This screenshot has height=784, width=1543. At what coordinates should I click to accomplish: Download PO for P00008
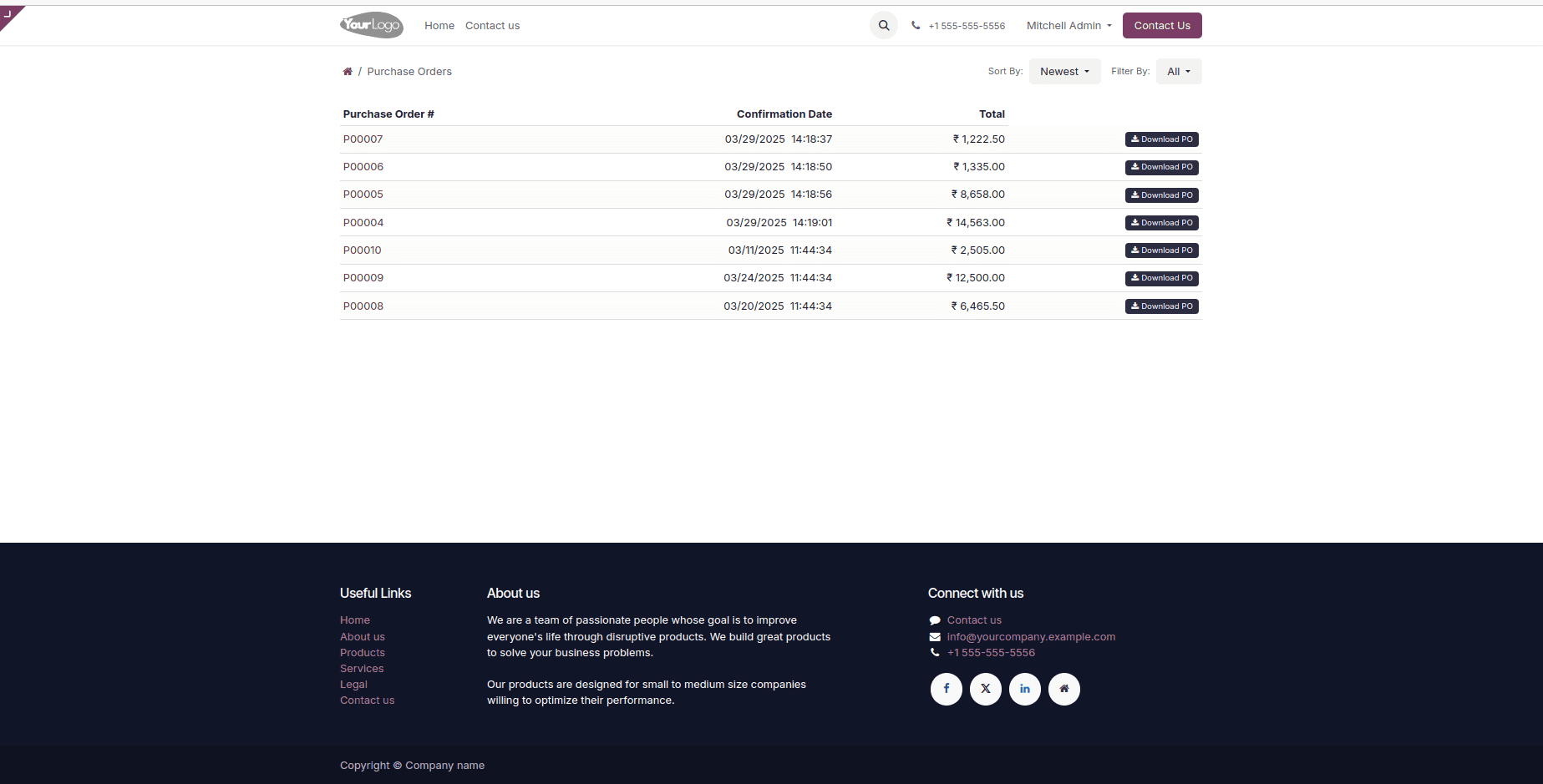click(1162, 306)
